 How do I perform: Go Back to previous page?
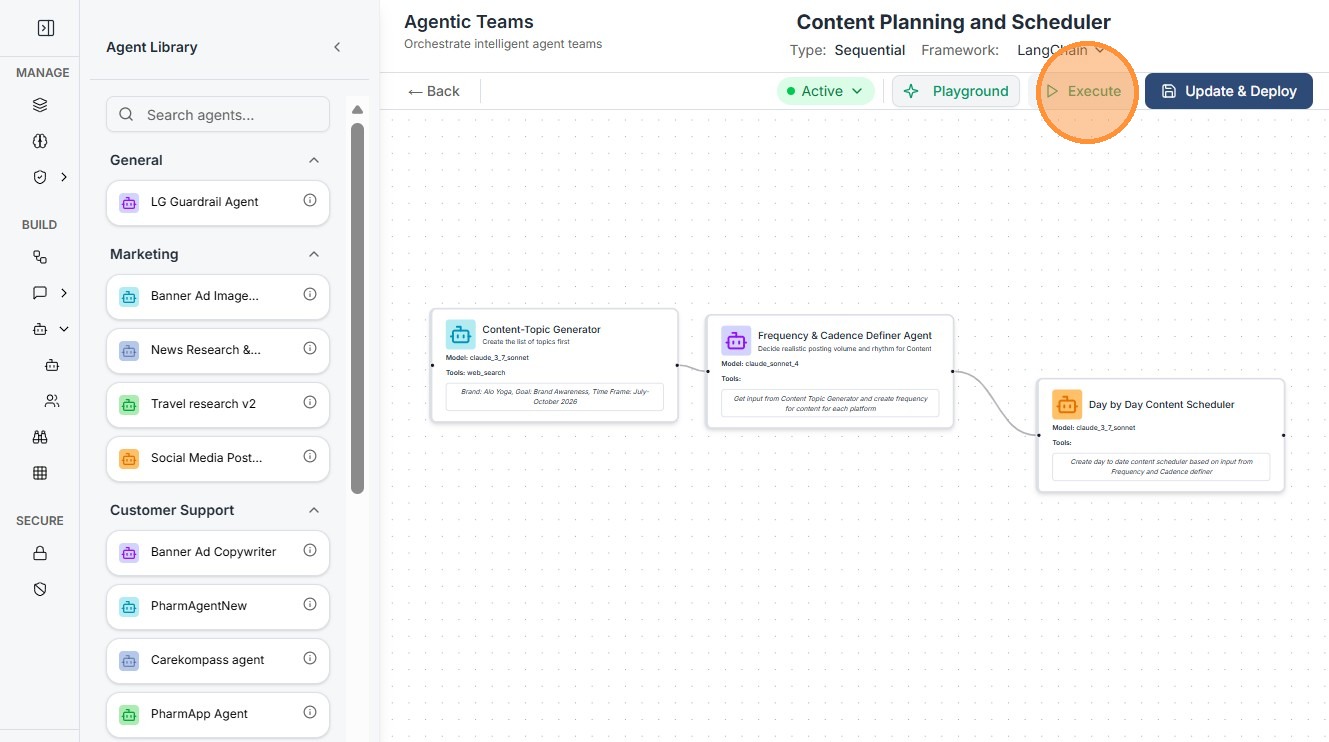coord(434,91)
